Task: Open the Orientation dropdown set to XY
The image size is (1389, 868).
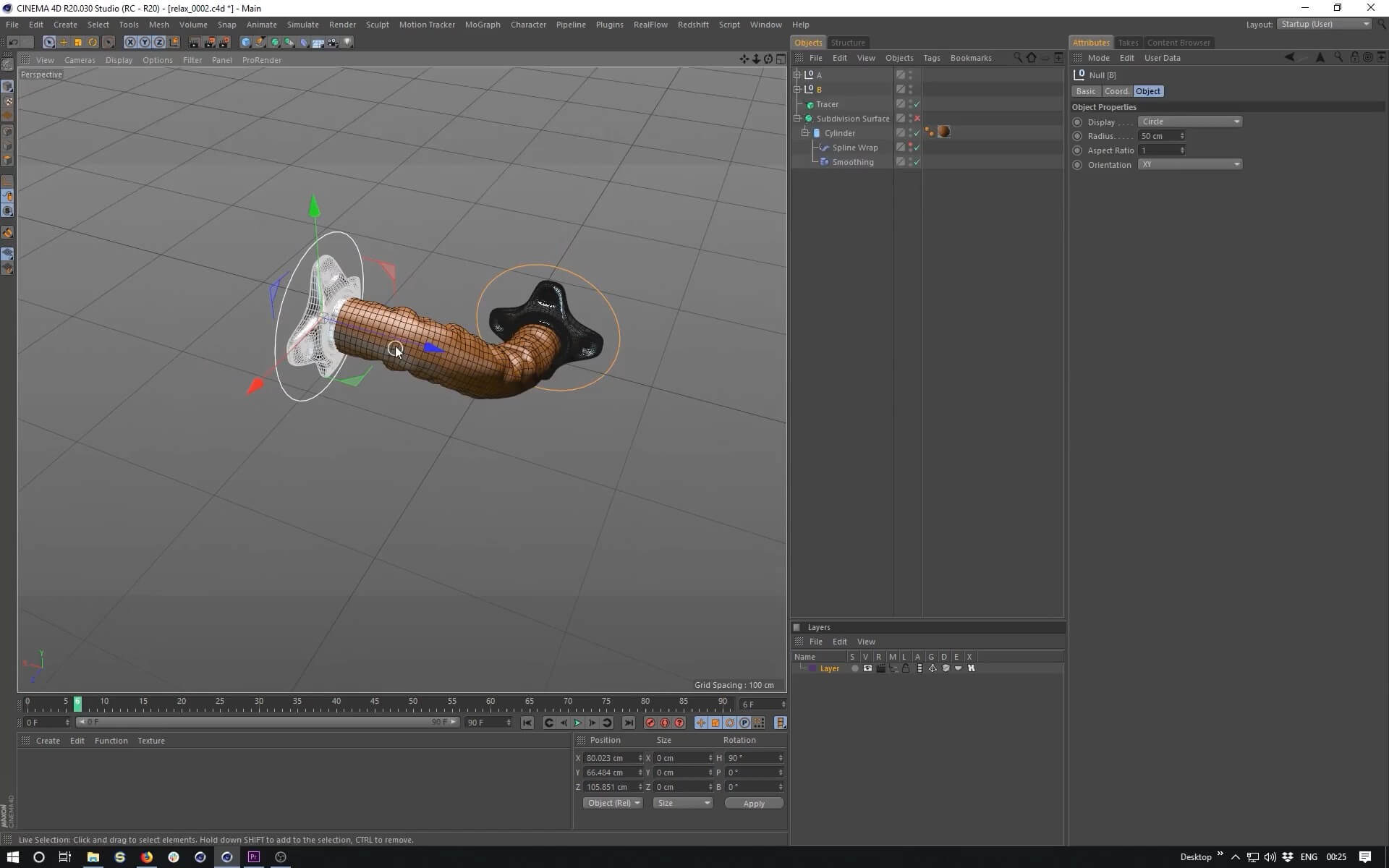Action: 1190,164
